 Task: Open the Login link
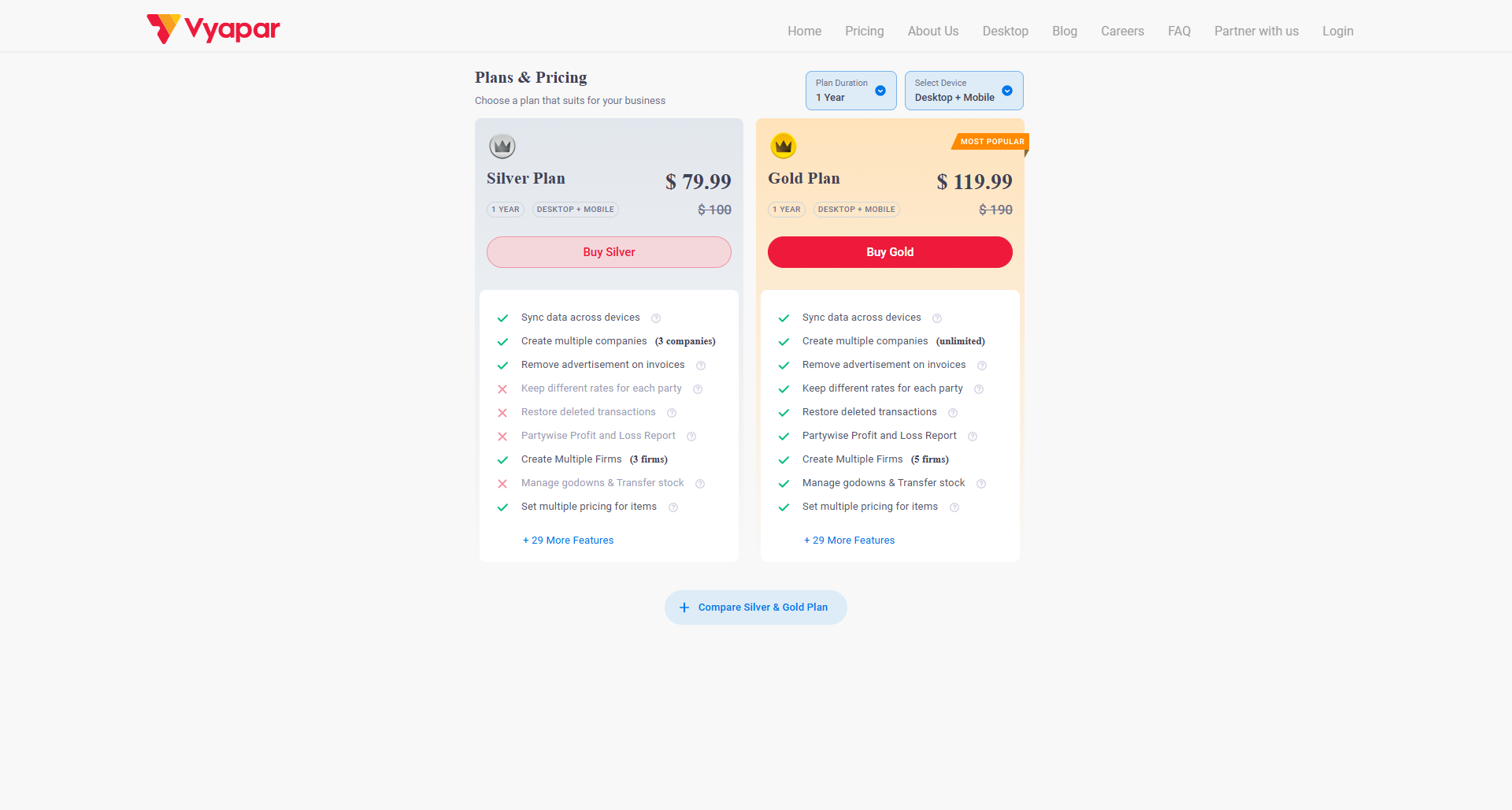(1337, 32)
